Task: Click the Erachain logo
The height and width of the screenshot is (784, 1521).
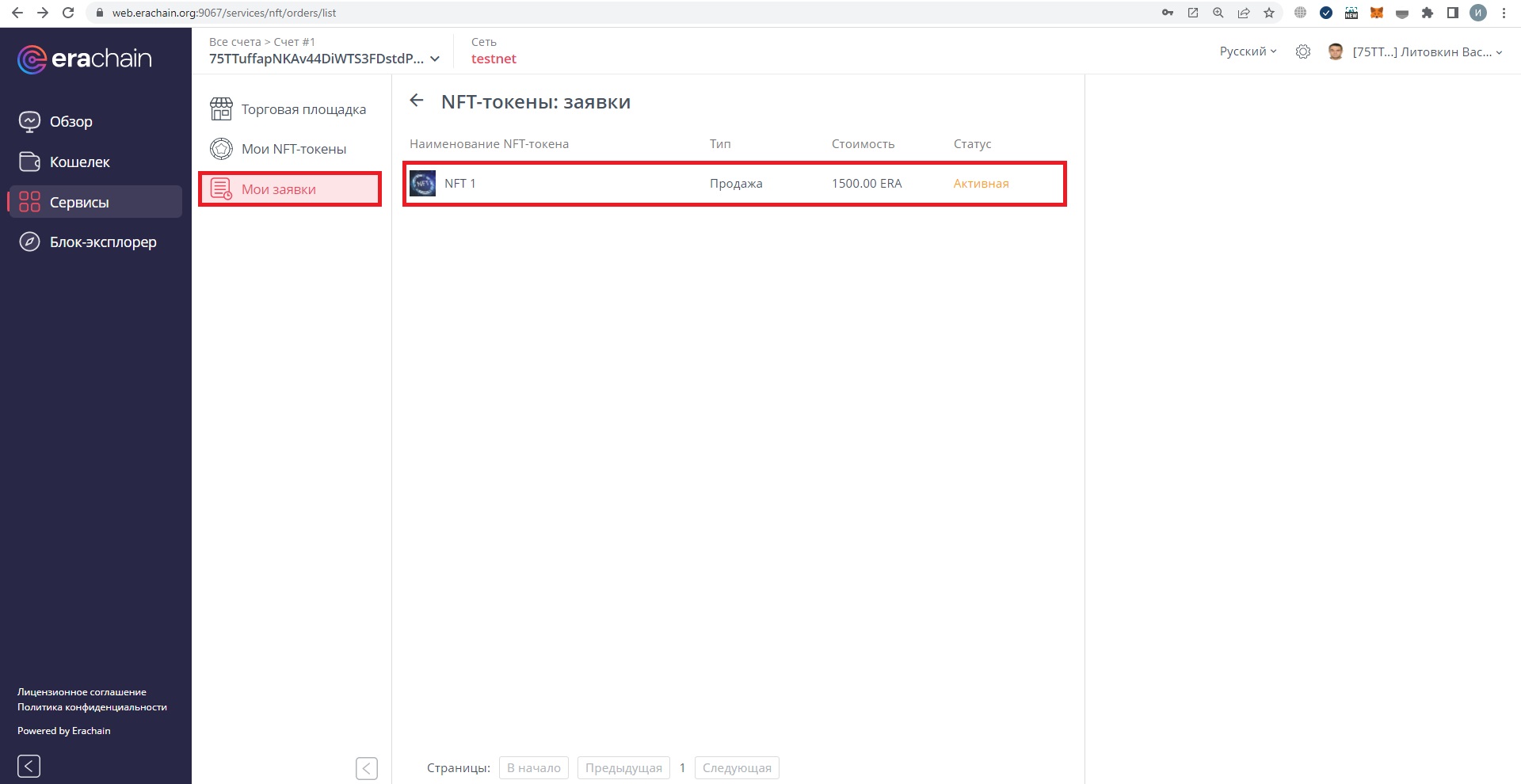Action: [x=84, y=59]
